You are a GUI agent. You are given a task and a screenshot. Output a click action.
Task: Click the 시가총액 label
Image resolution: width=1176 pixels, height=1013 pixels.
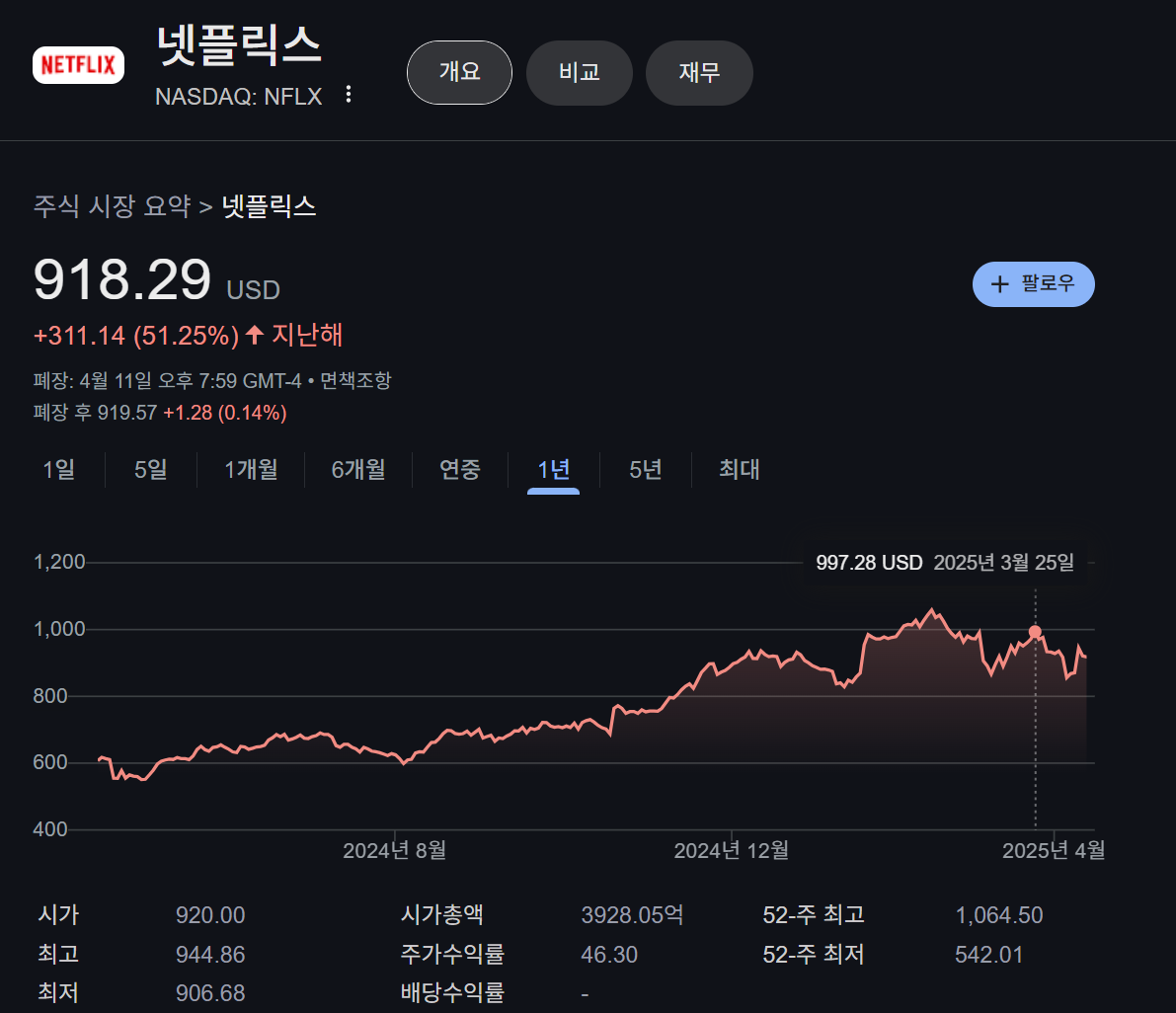[441, 915]
